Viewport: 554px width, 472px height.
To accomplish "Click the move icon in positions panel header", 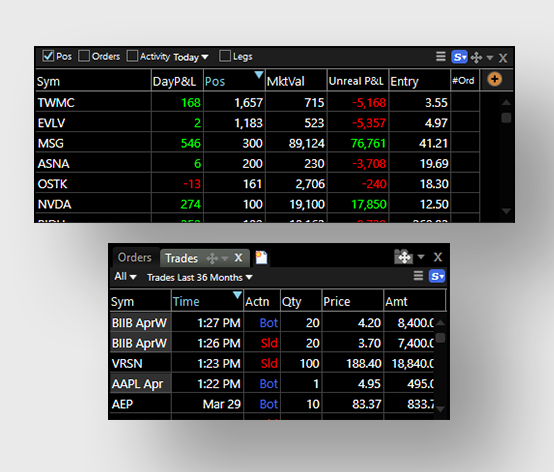I will coord(476,57).
